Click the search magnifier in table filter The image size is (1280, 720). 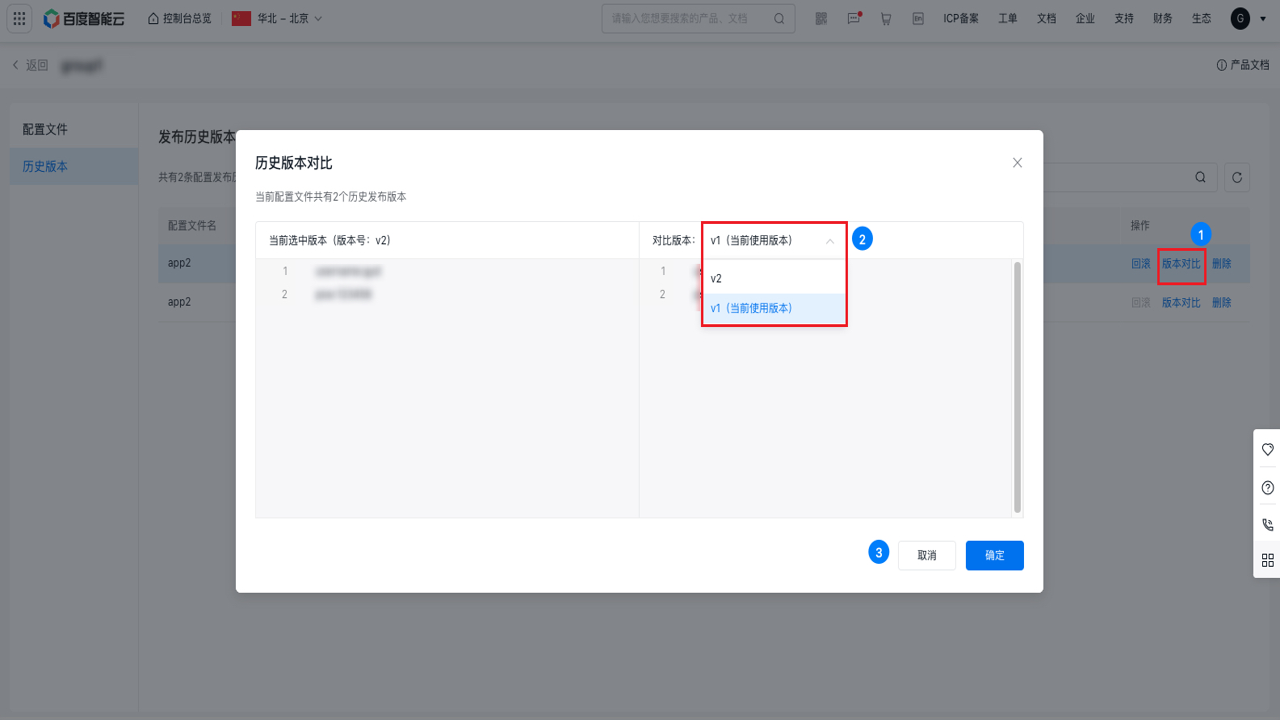(1200, 177)
